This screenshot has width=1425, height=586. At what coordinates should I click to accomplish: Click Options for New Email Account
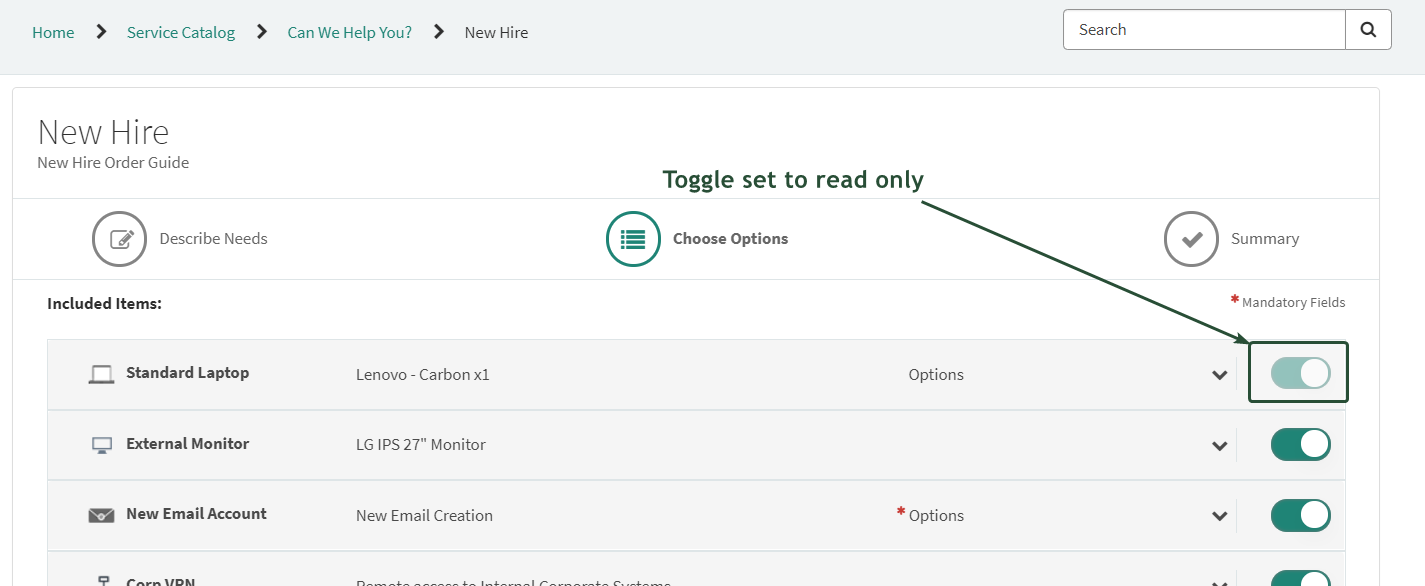pos(935,515)
